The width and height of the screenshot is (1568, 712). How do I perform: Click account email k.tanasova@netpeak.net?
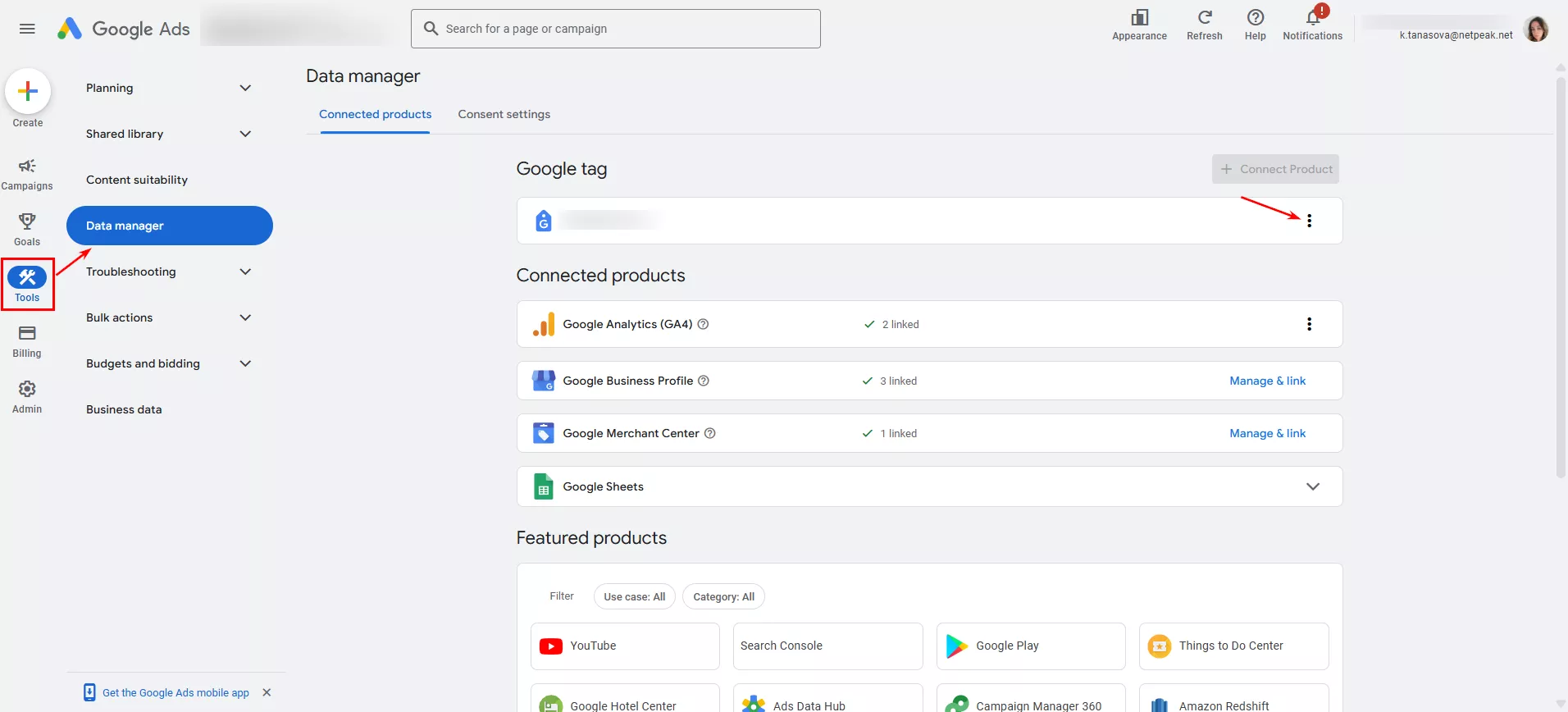1456,35
